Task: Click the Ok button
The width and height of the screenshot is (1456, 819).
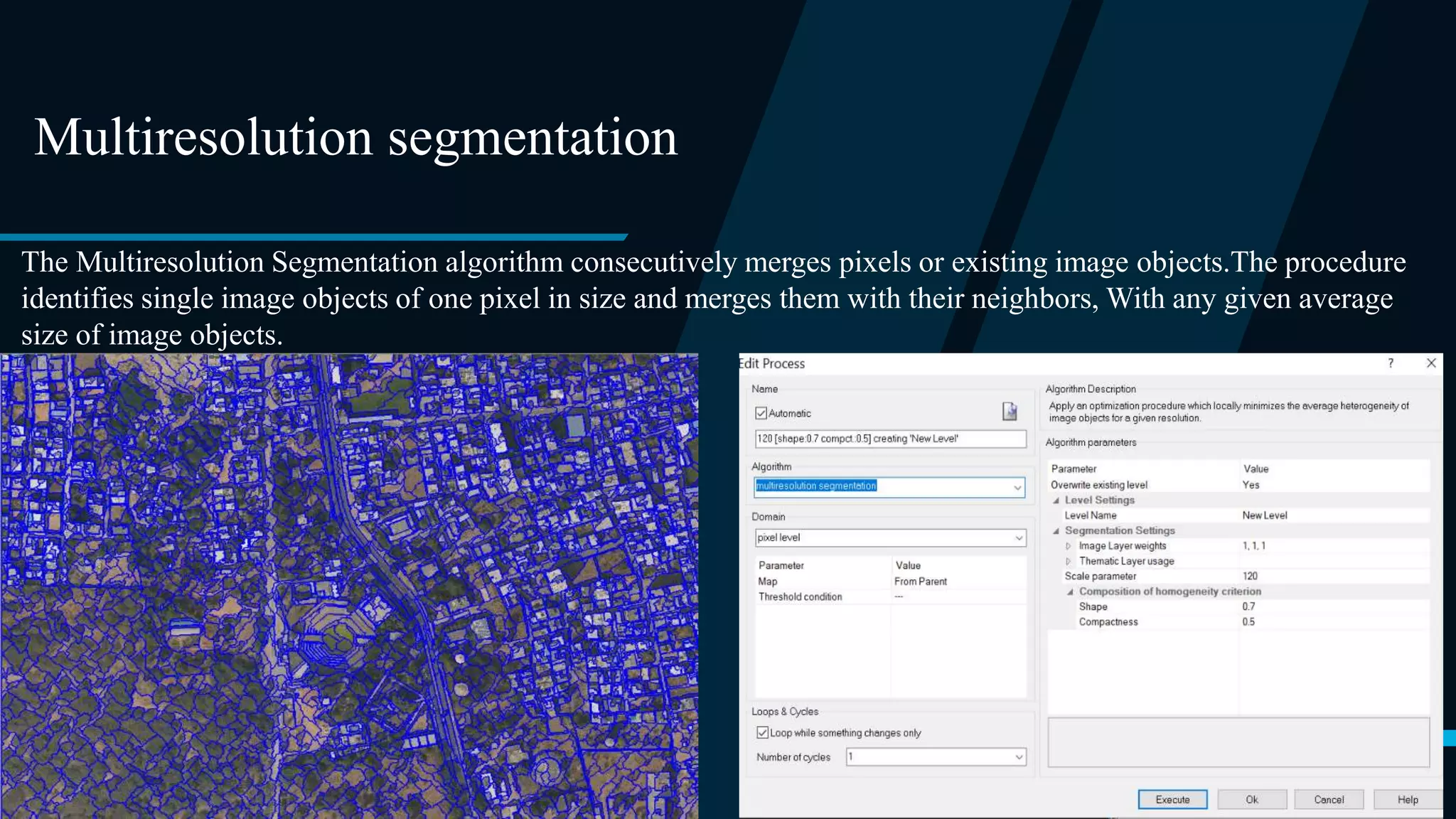Action: click(x=1252, y=799)
